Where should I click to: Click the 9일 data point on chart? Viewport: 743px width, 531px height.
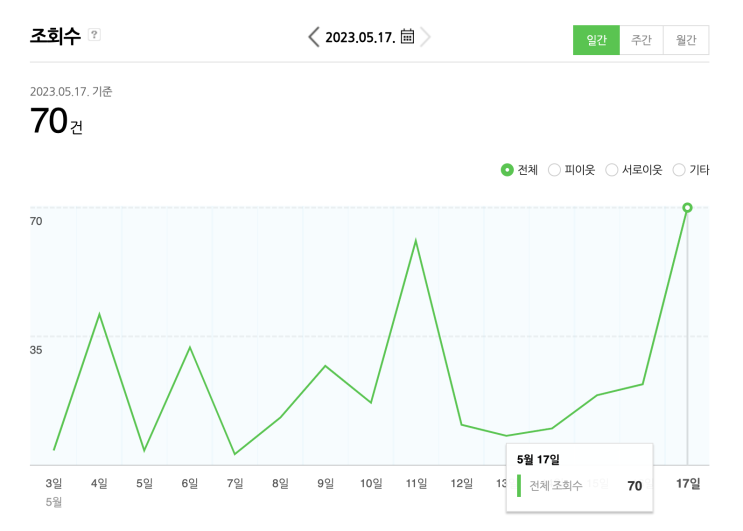tap(325, 366)
